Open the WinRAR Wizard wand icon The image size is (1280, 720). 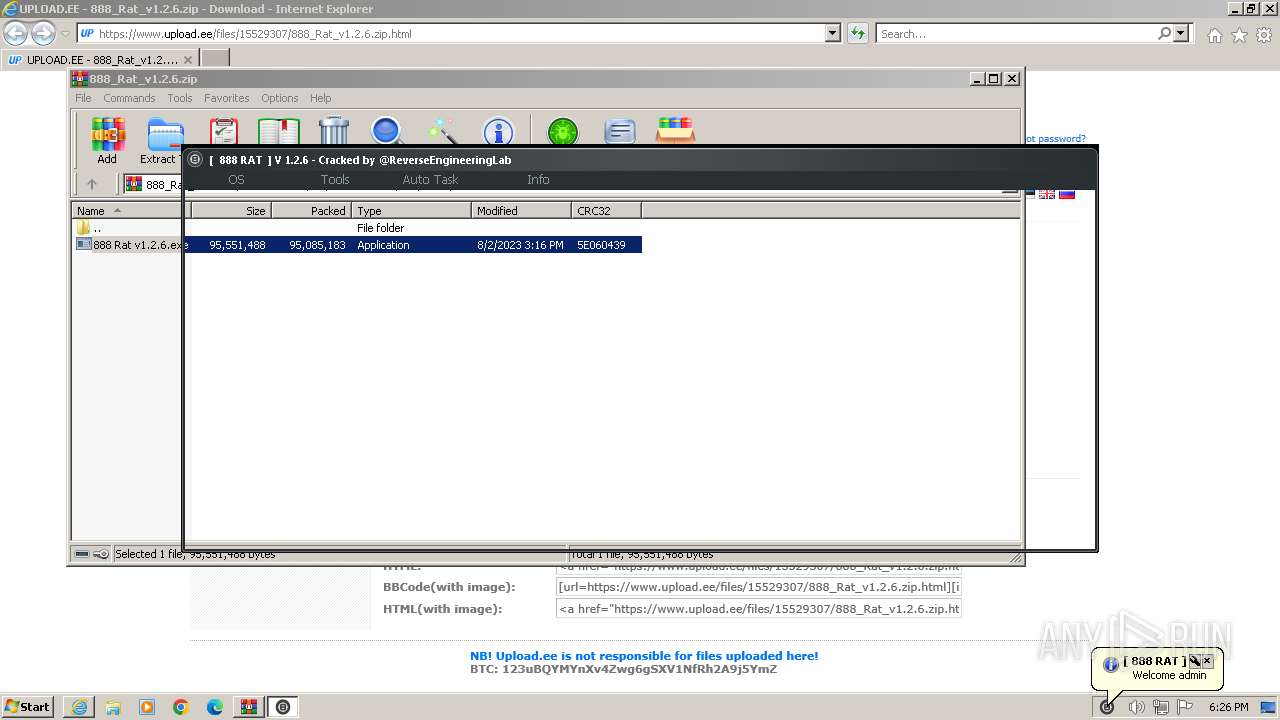click(442, 132)
